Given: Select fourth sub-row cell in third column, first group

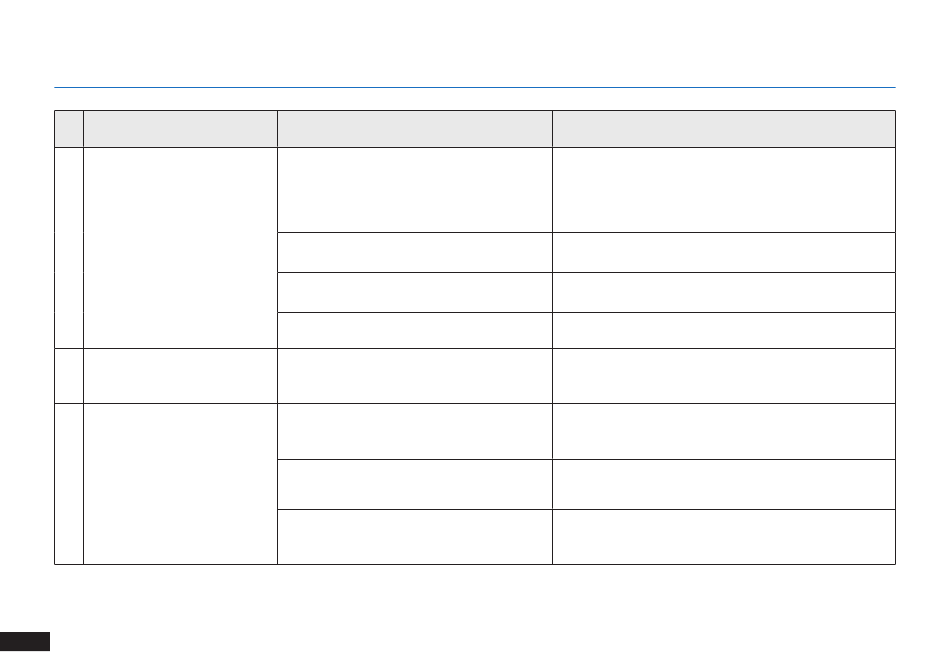Looking at the screenshot, I should 415,331.
